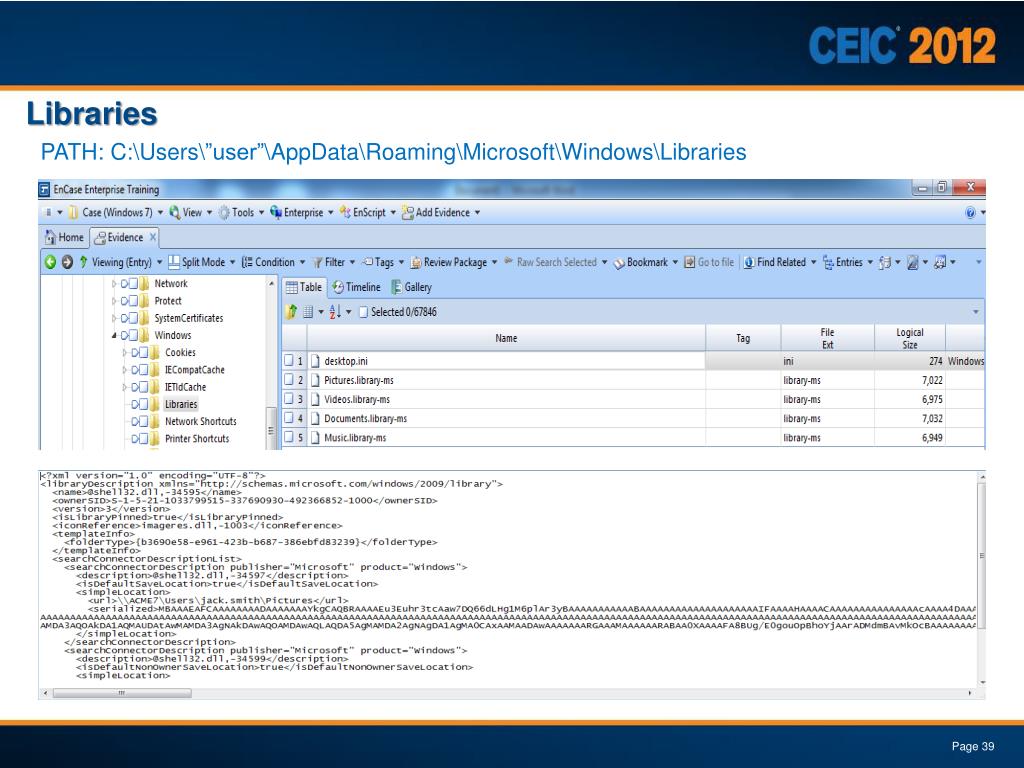Click the Name column header
This screenshot has height=768, width=1024.
(506, 338)
